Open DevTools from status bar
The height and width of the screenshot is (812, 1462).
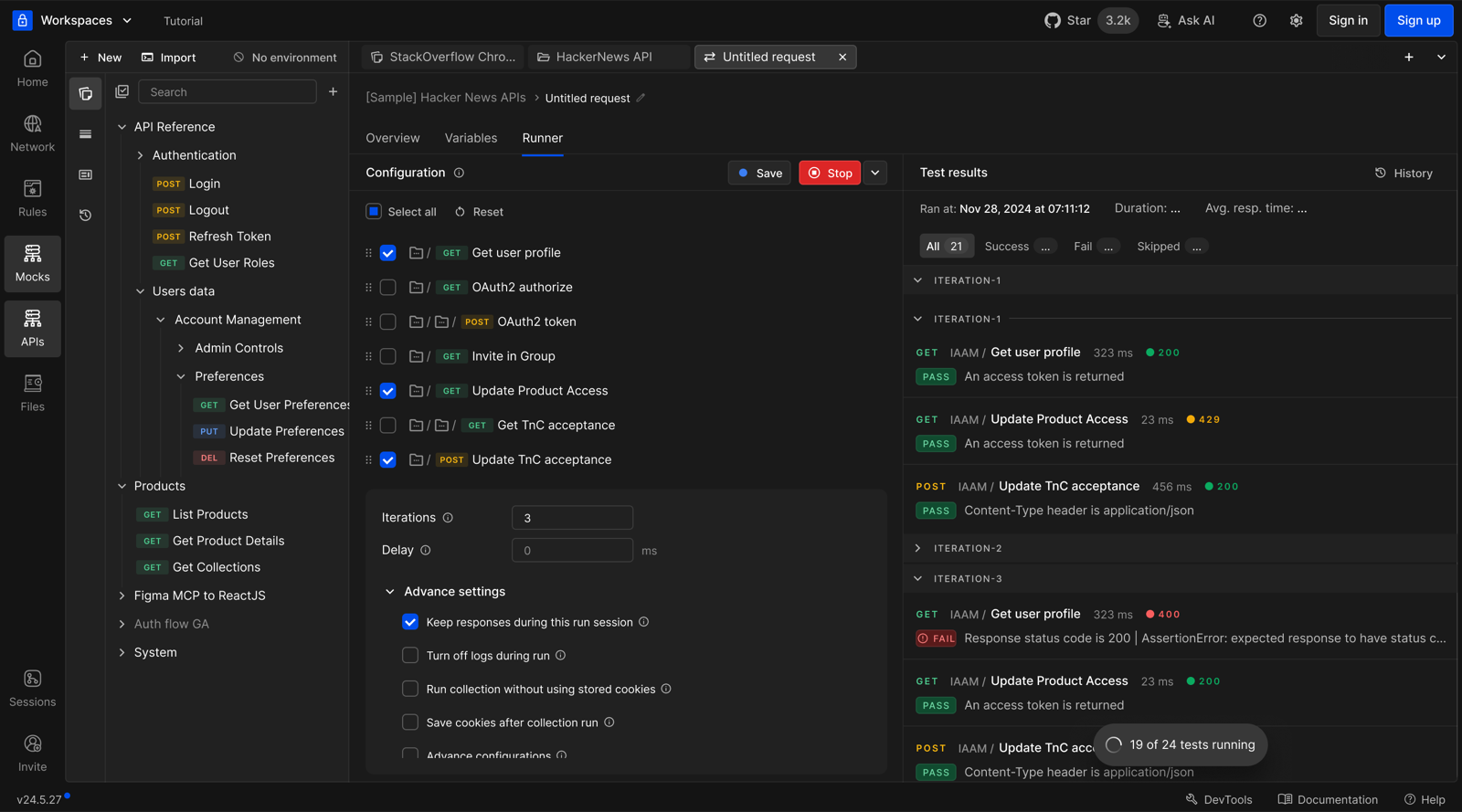1219,799
